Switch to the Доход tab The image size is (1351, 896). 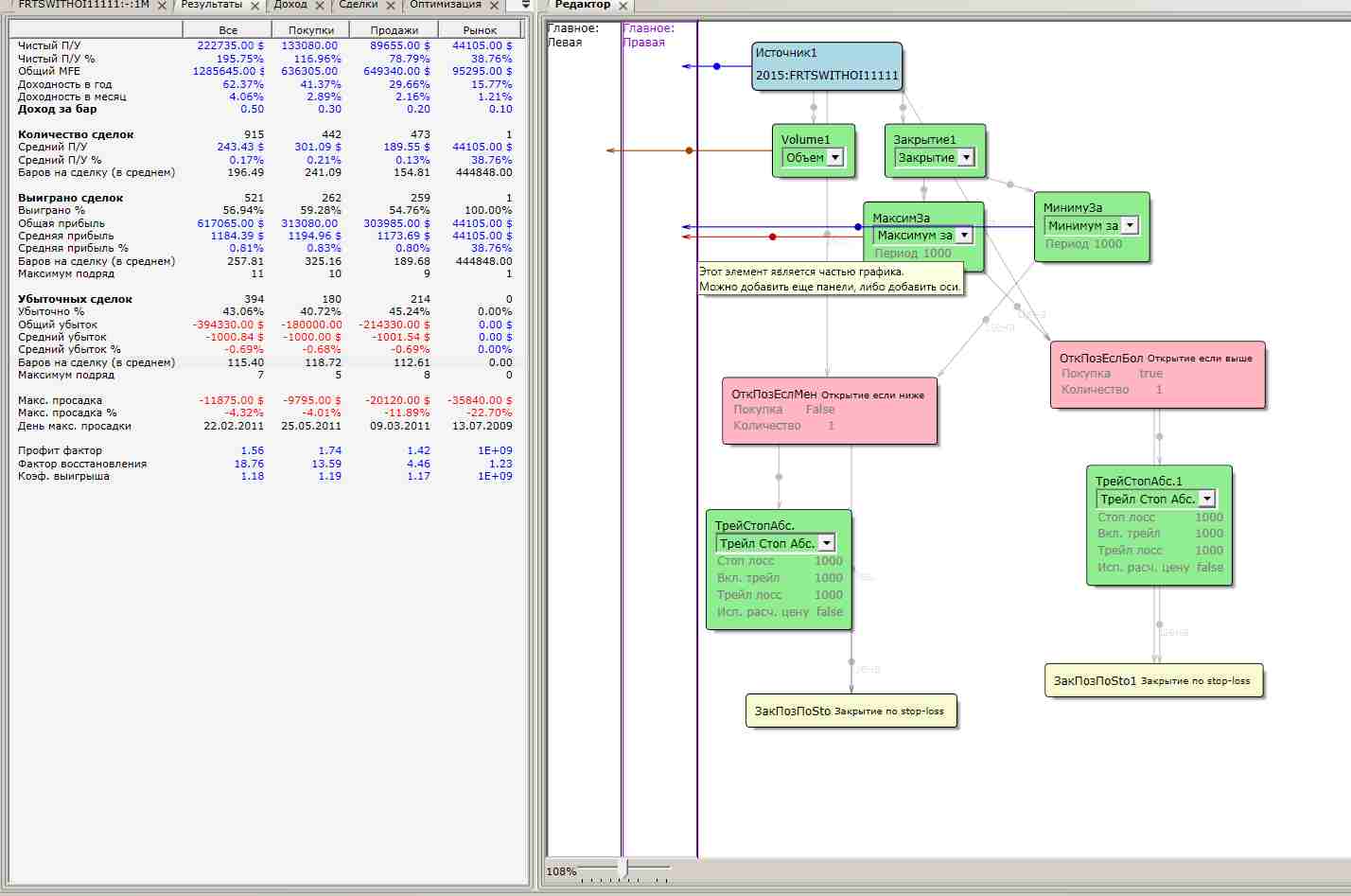click(290, 5)
